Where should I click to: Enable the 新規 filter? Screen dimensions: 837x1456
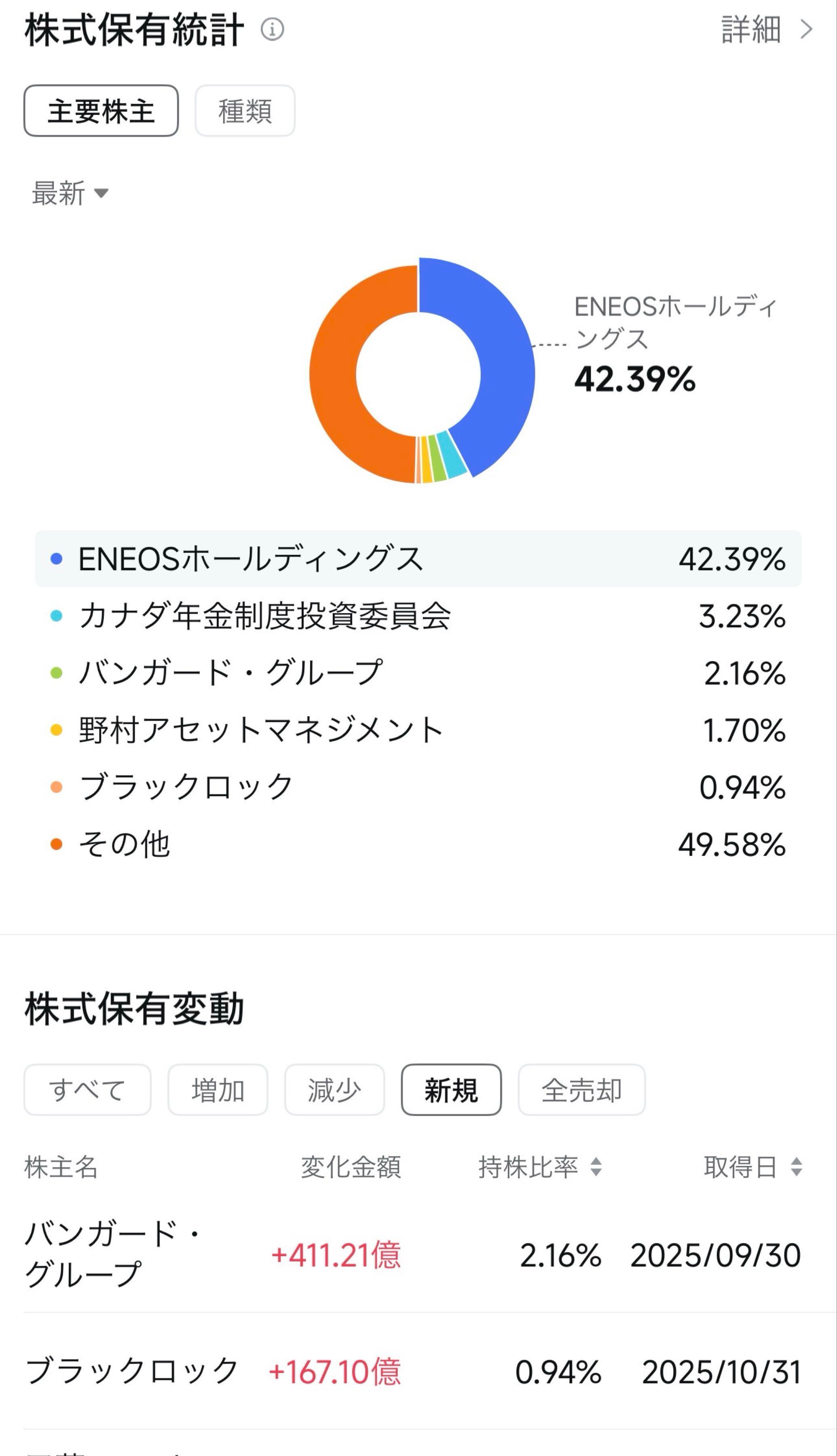click(x=452, y=1089)
